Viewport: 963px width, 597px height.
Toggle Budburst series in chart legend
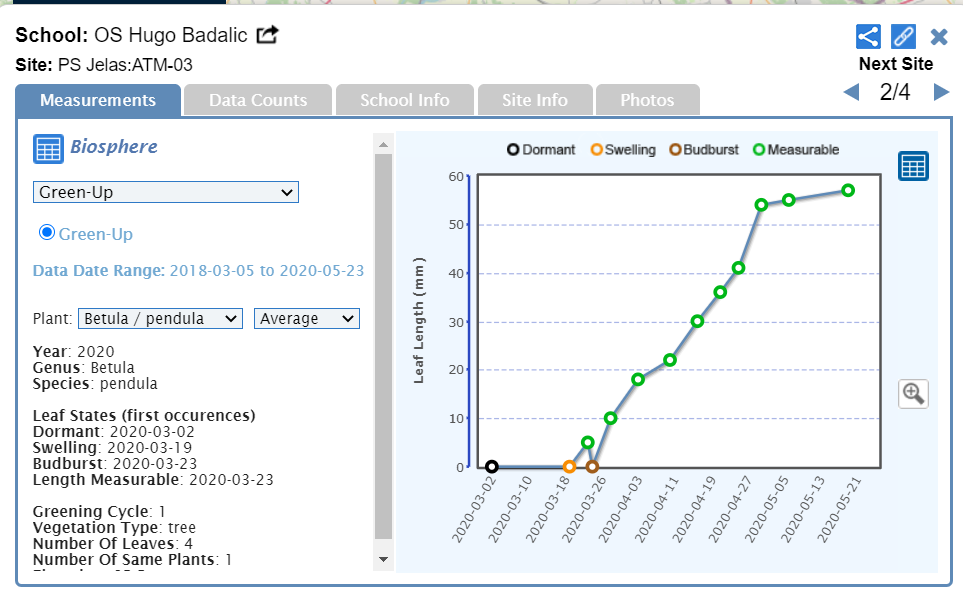click(x=704, y=150)
